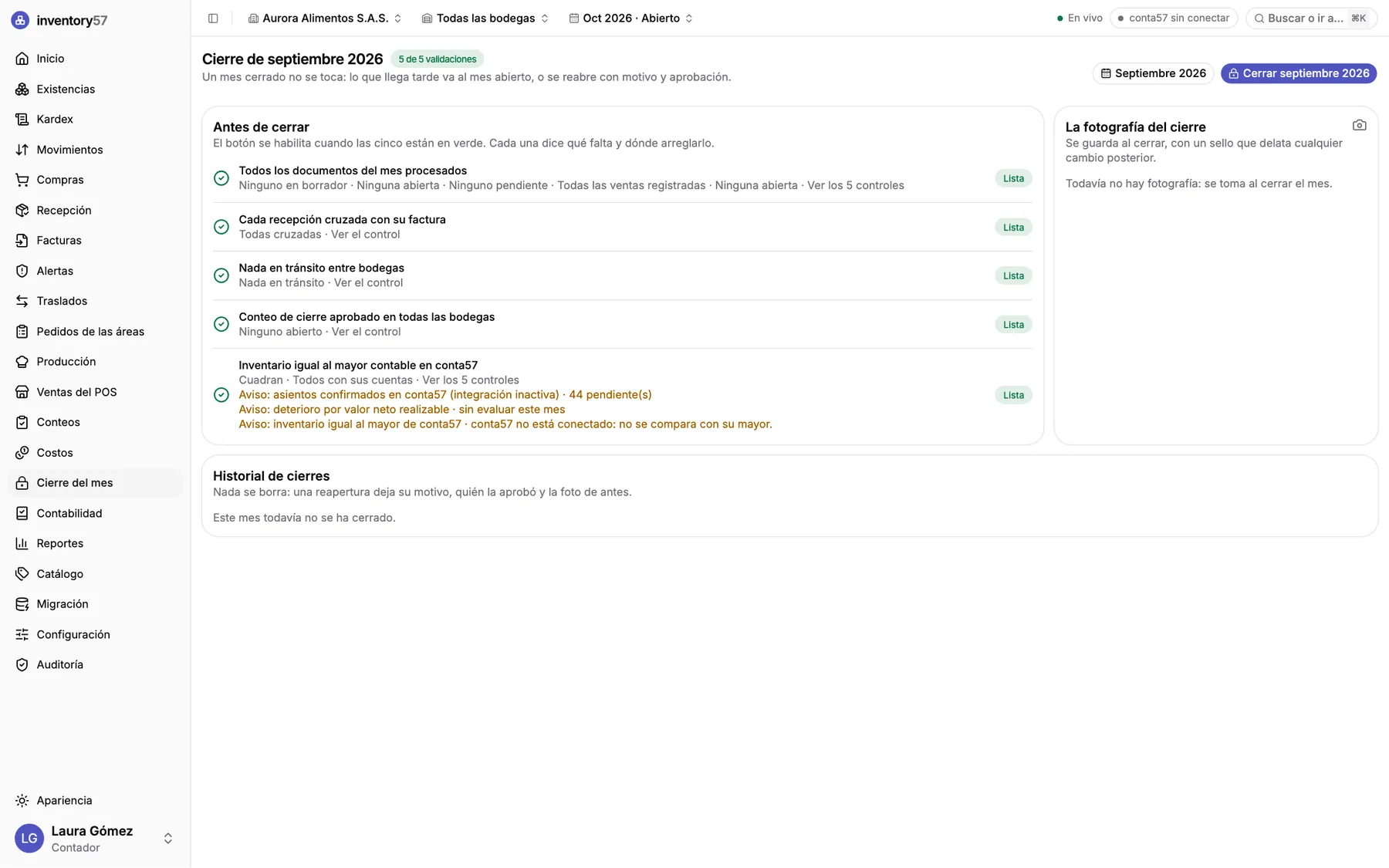Click the Movimientos arrows icon

(x=22, y=150)
